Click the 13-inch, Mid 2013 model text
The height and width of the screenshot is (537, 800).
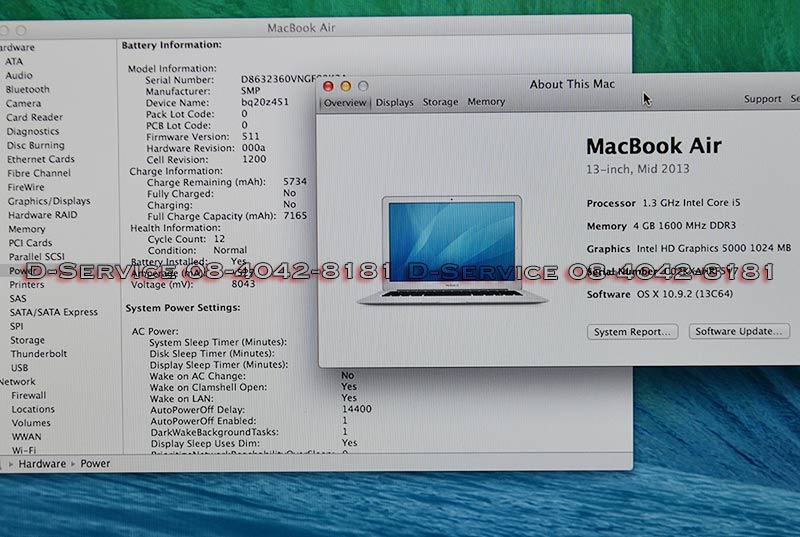pos(638,169)
